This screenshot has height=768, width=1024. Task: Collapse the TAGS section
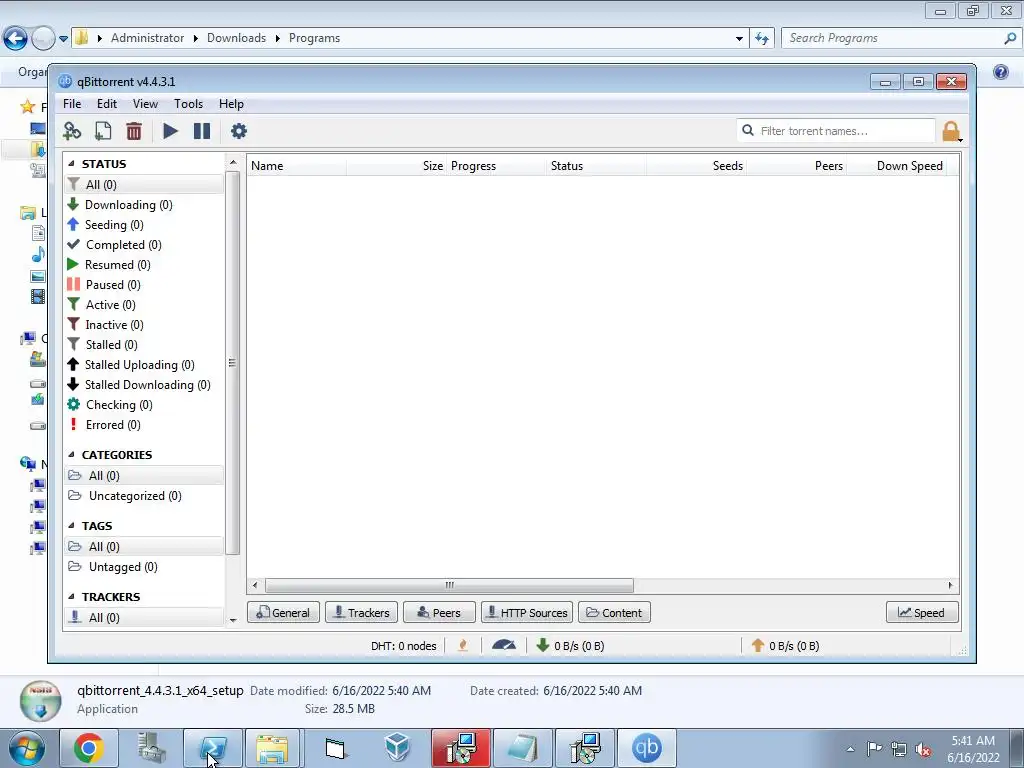pos(72,526)
